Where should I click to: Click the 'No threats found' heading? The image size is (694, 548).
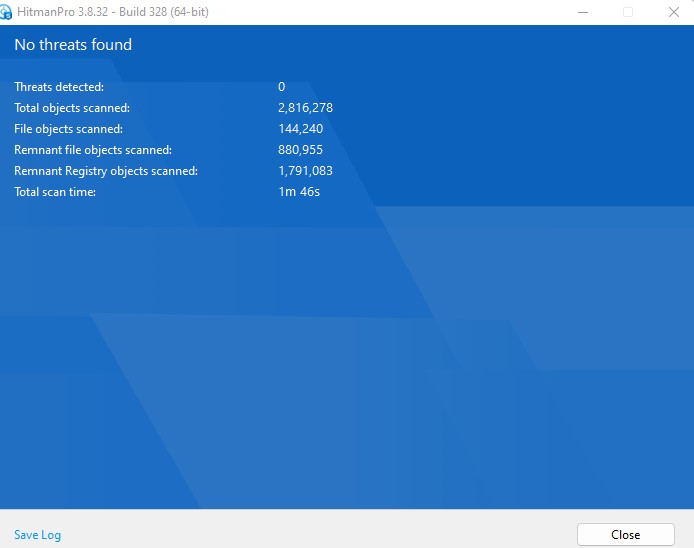73,45
